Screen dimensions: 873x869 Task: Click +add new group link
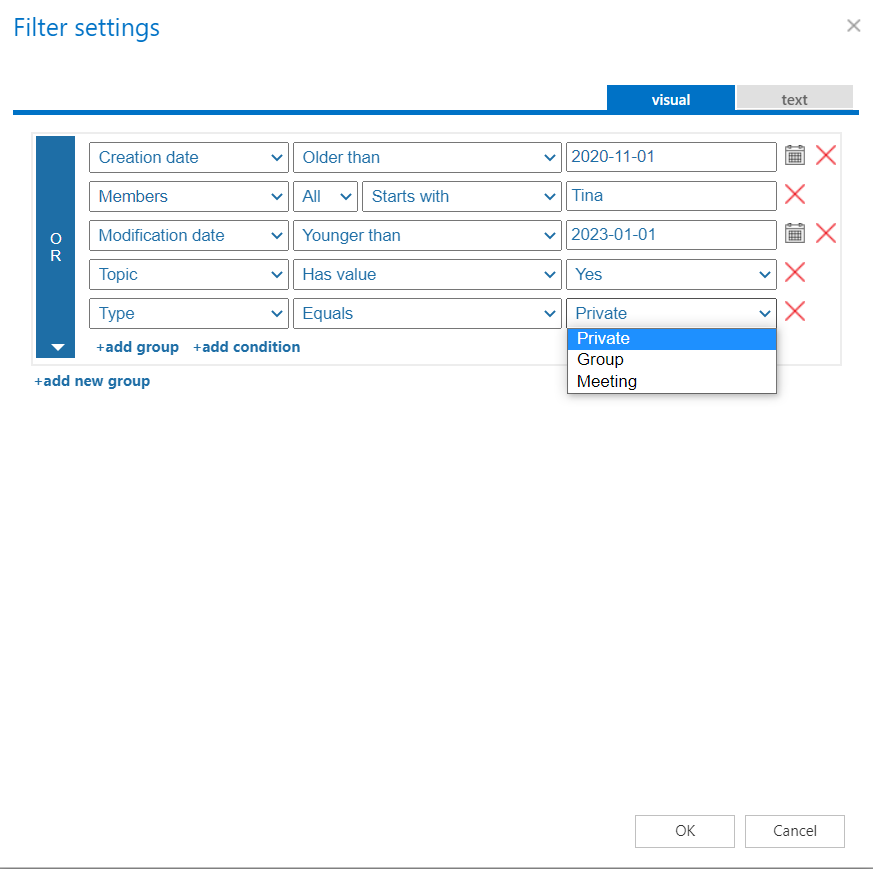pos(92,381)
